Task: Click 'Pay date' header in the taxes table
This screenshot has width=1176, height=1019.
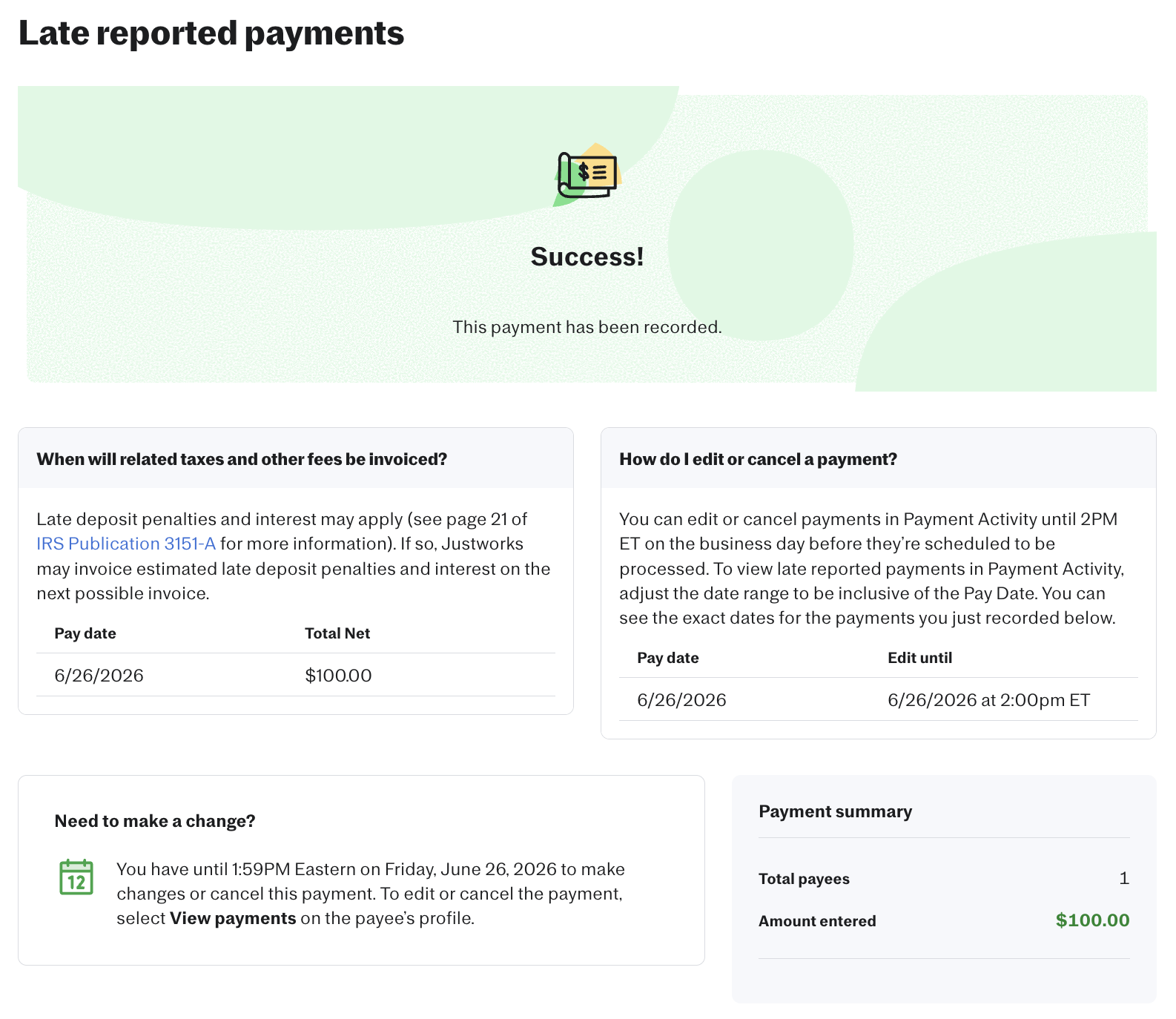Action: pyautogui.click(x=85, y=633)
